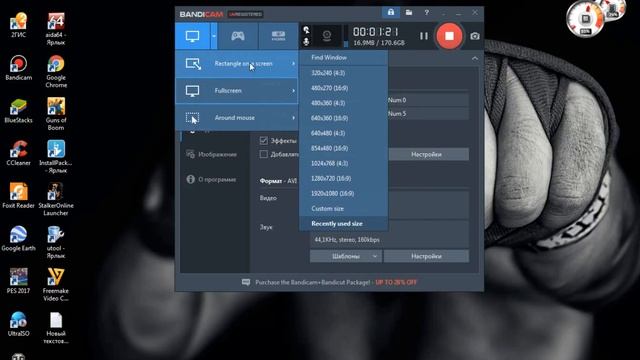Take a screenshot with the camera icon

click(475, 36)
